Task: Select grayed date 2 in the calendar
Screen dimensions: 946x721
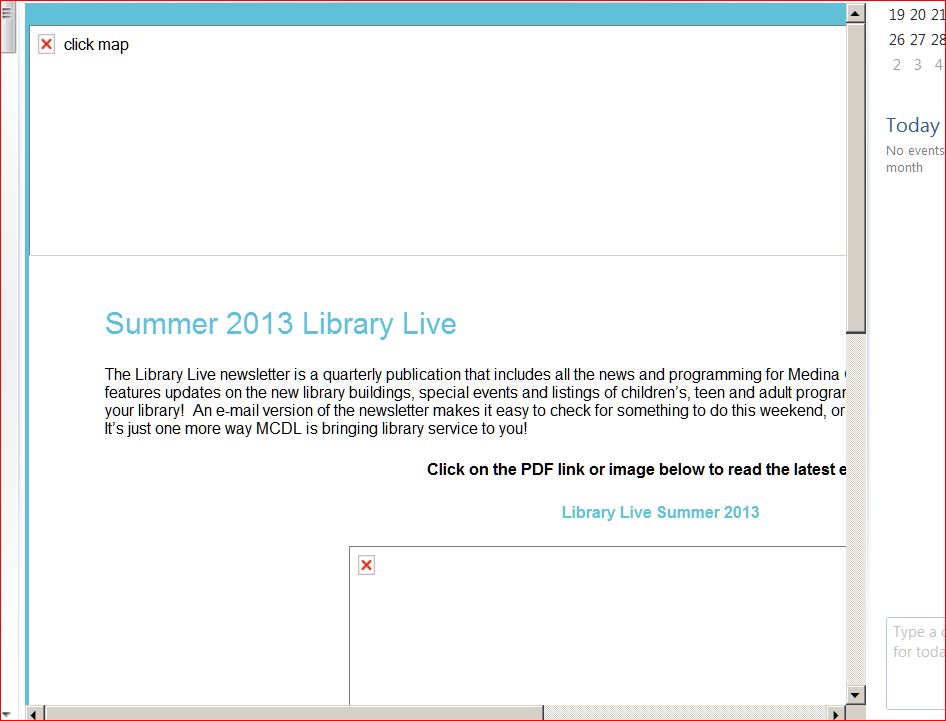Action: 897,65
